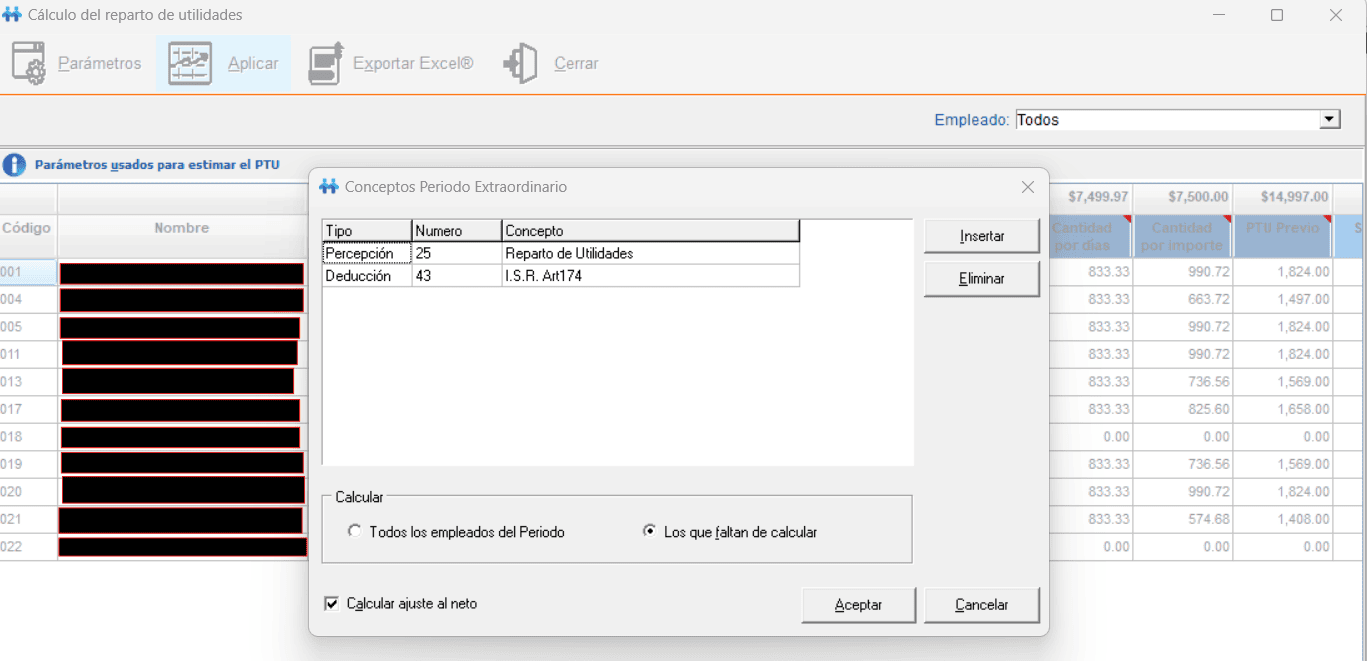Open the Parámetros gear window icon

[29, 63]
